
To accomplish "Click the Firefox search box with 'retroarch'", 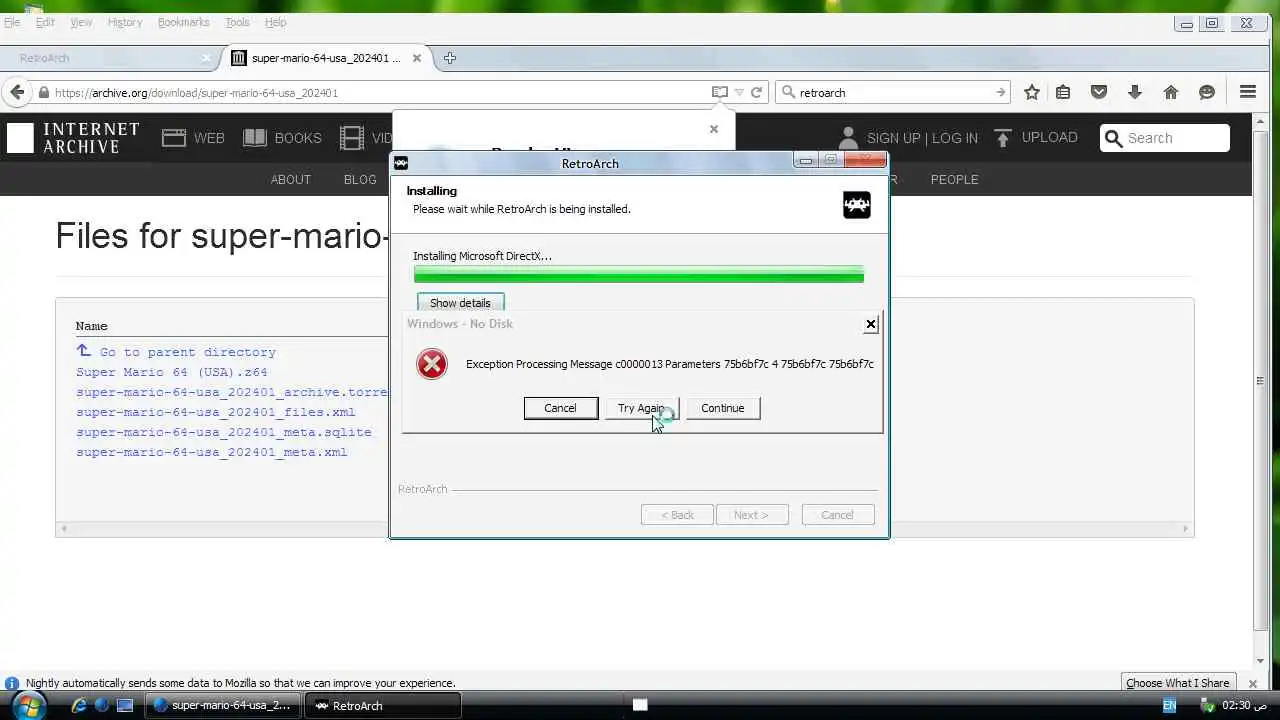I will (893, 92).
